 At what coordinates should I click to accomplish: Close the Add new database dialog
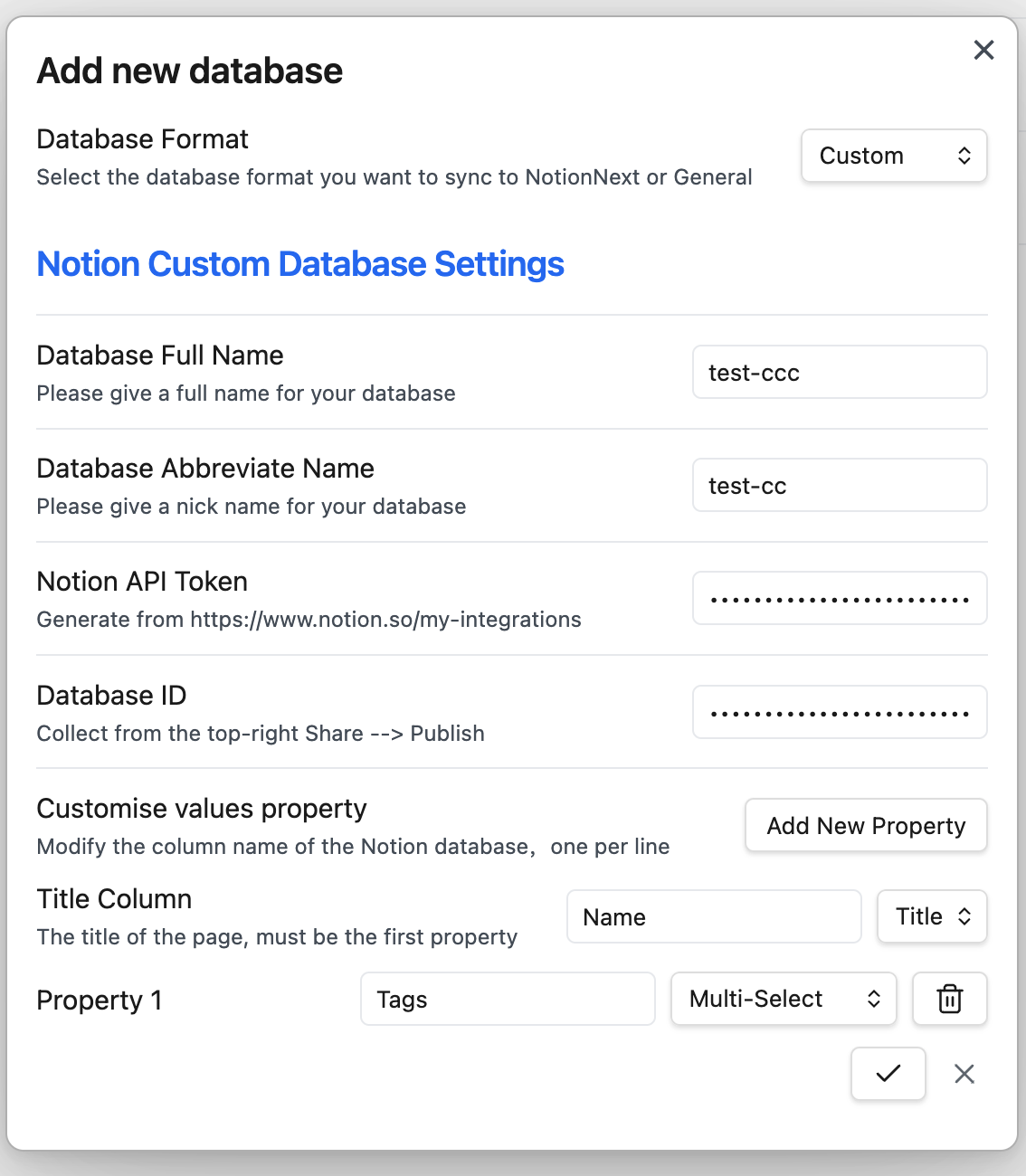pyautogui.click(x=983, y=50)
